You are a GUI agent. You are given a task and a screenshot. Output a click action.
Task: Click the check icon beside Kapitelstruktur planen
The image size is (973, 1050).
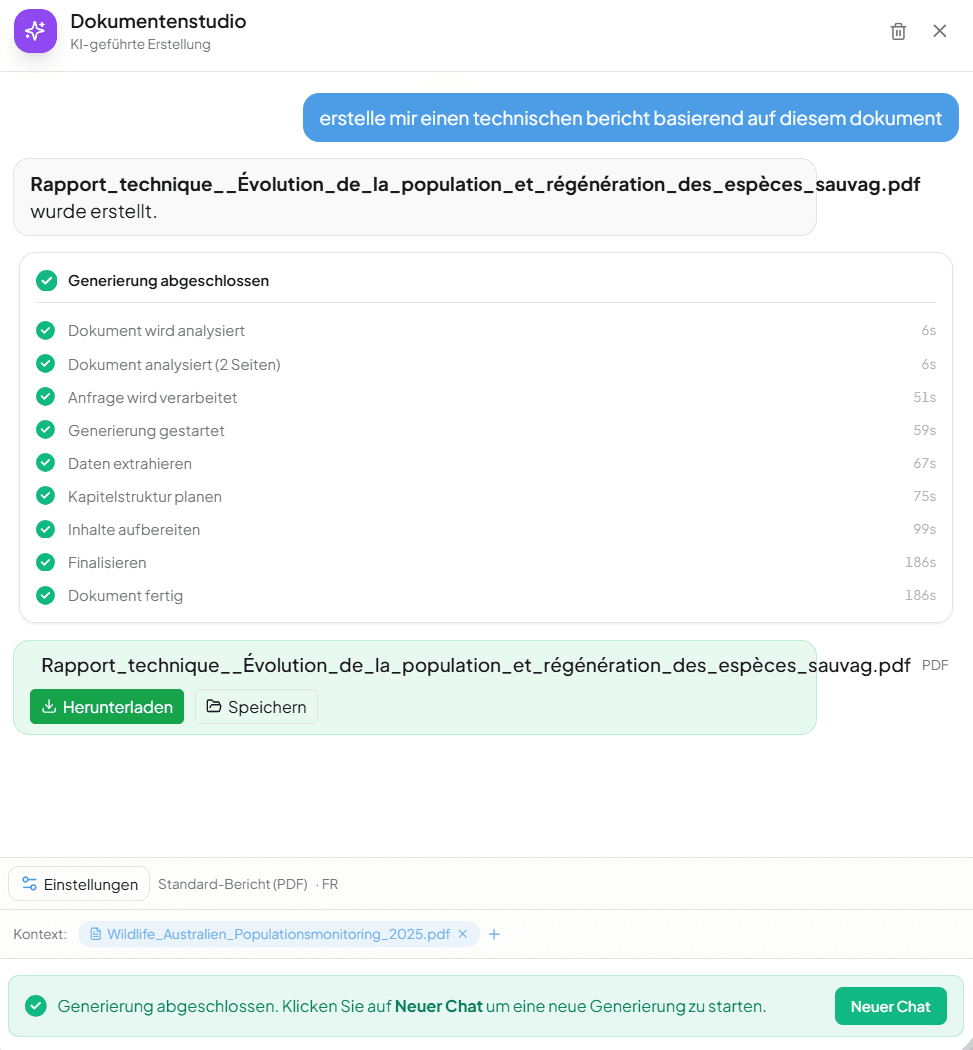(x=45, y=496)
